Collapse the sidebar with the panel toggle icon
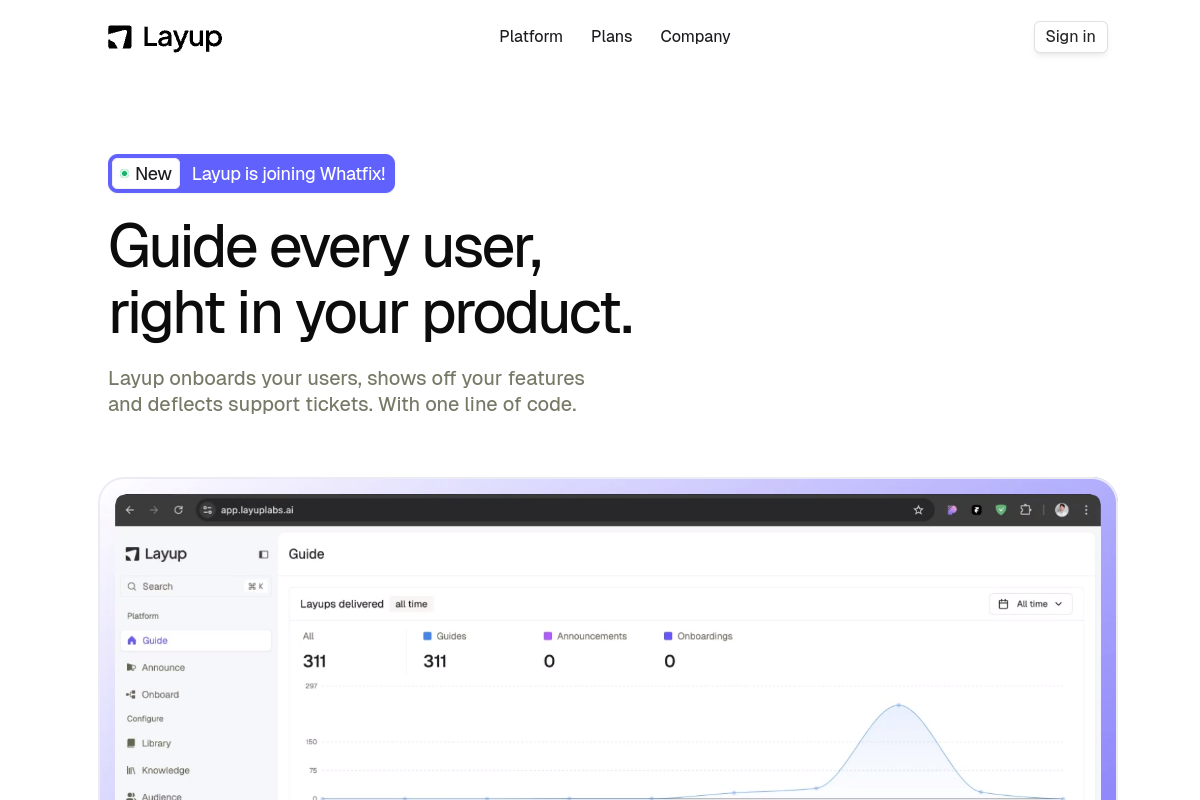The height and width of the screenshot is (800, 1200). pos(263,554)
